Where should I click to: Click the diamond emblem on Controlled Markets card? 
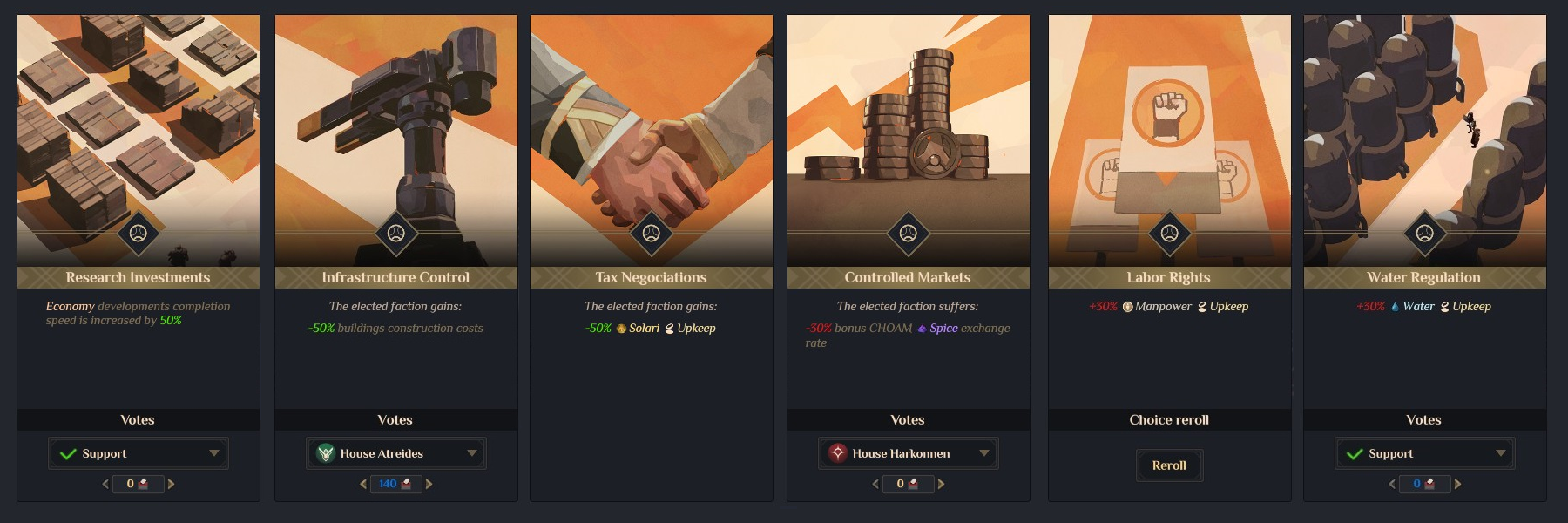908,234
